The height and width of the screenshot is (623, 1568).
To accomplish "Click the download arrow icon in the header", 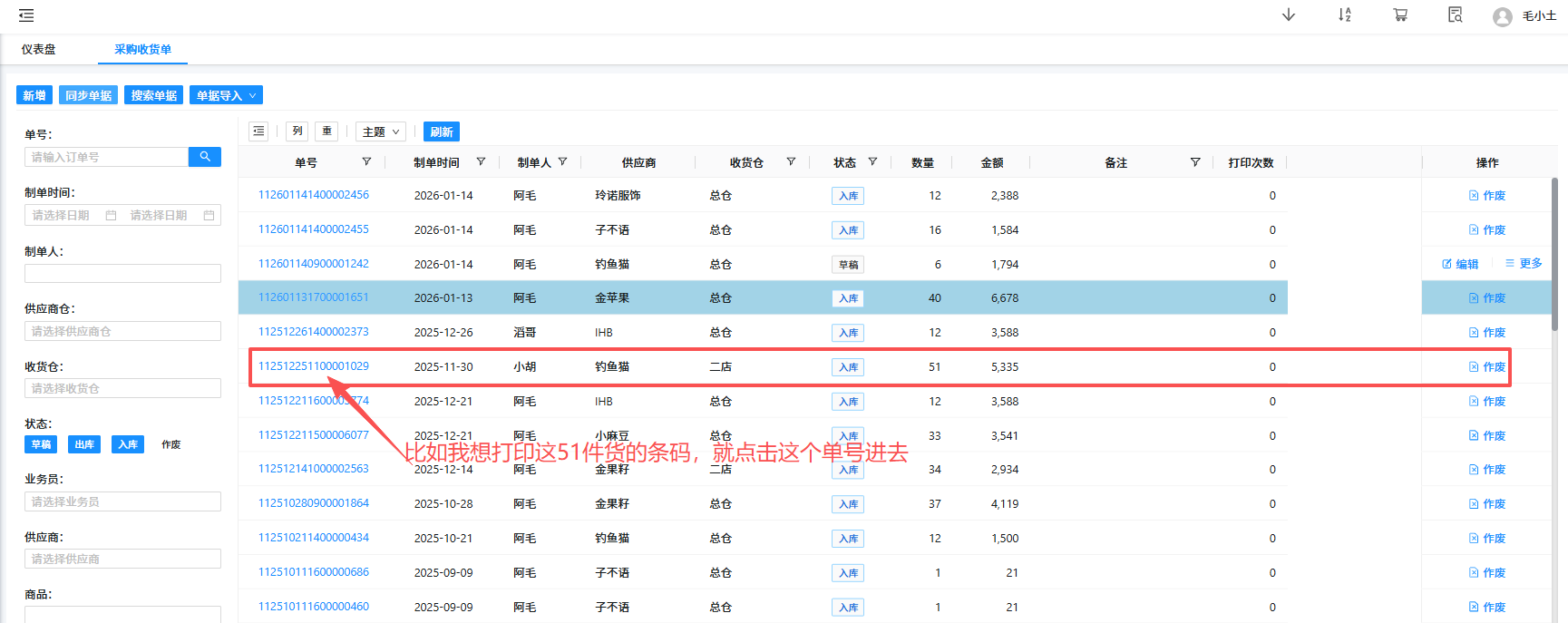I will coord(1289,15).
